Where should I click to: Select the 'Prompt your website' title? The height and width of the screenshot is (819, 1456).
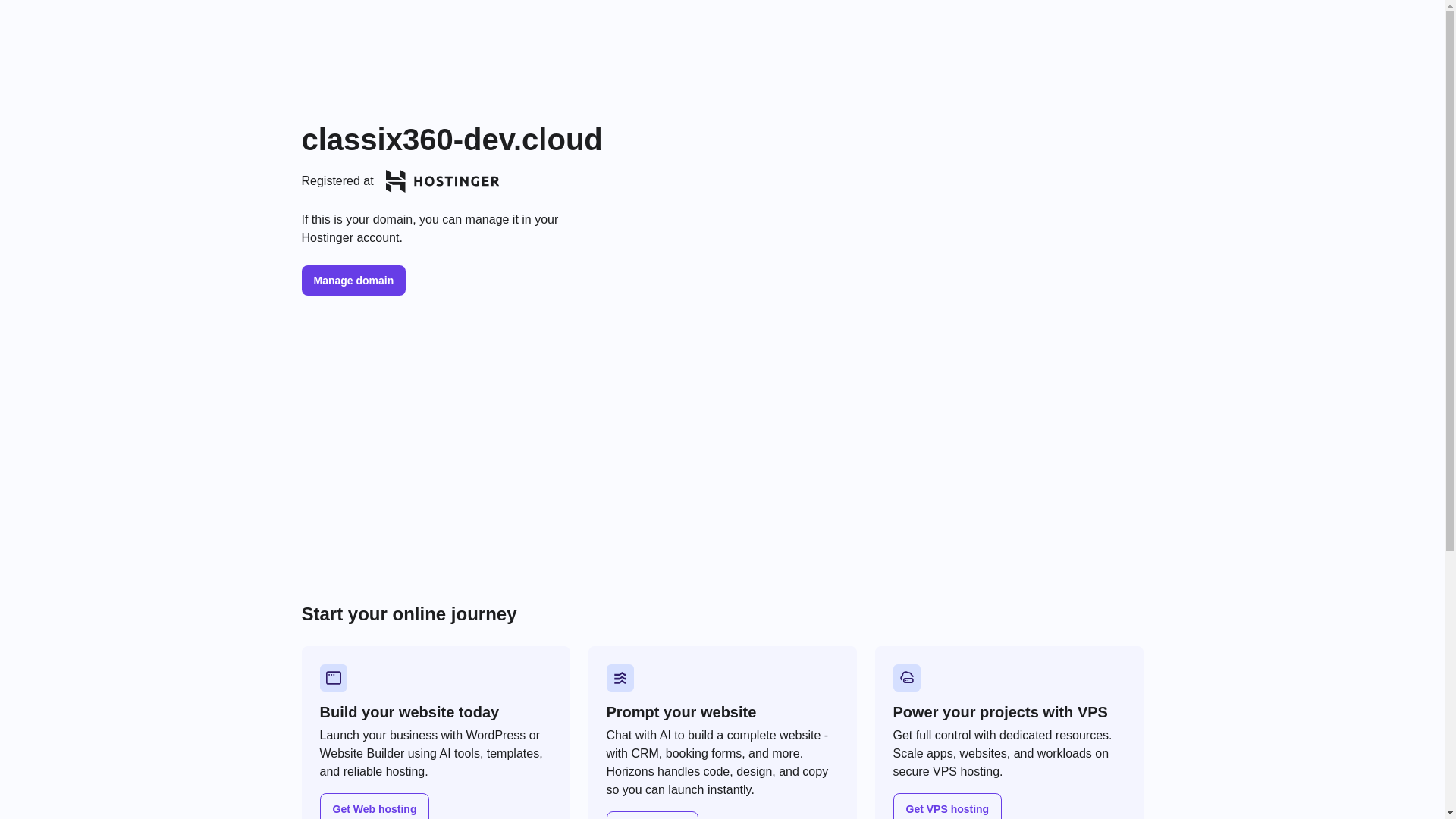681,712
